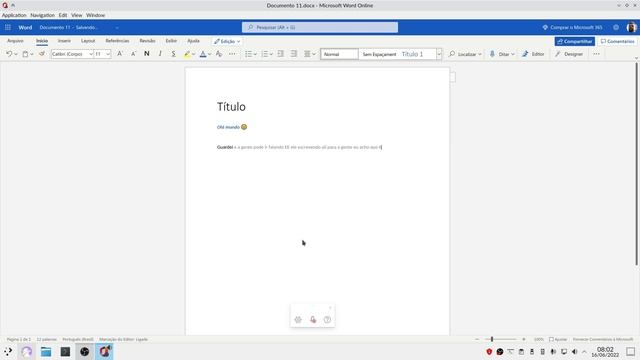
Task: Decrease font size with small A icon
Action: pos(133,54)
